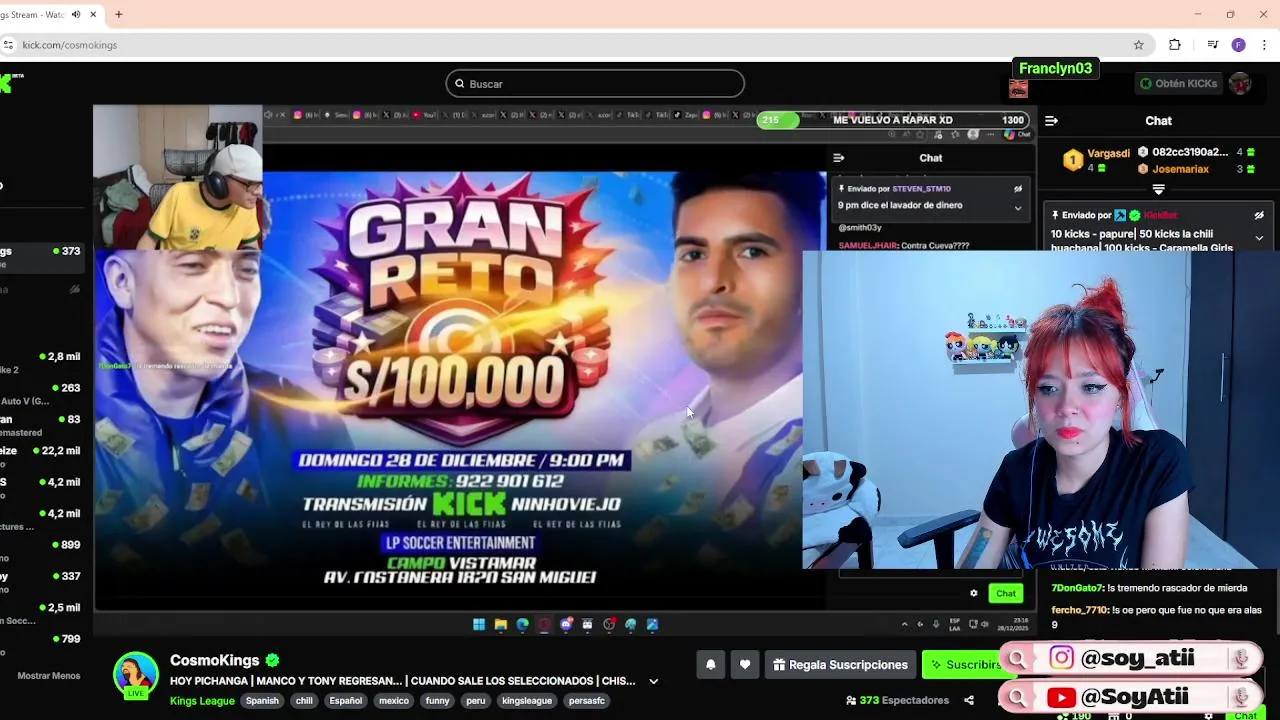This screenshot has height=720, width=1280.
Task: Click the streamer webcam overlay
Action: click(x=1040, y=410)
